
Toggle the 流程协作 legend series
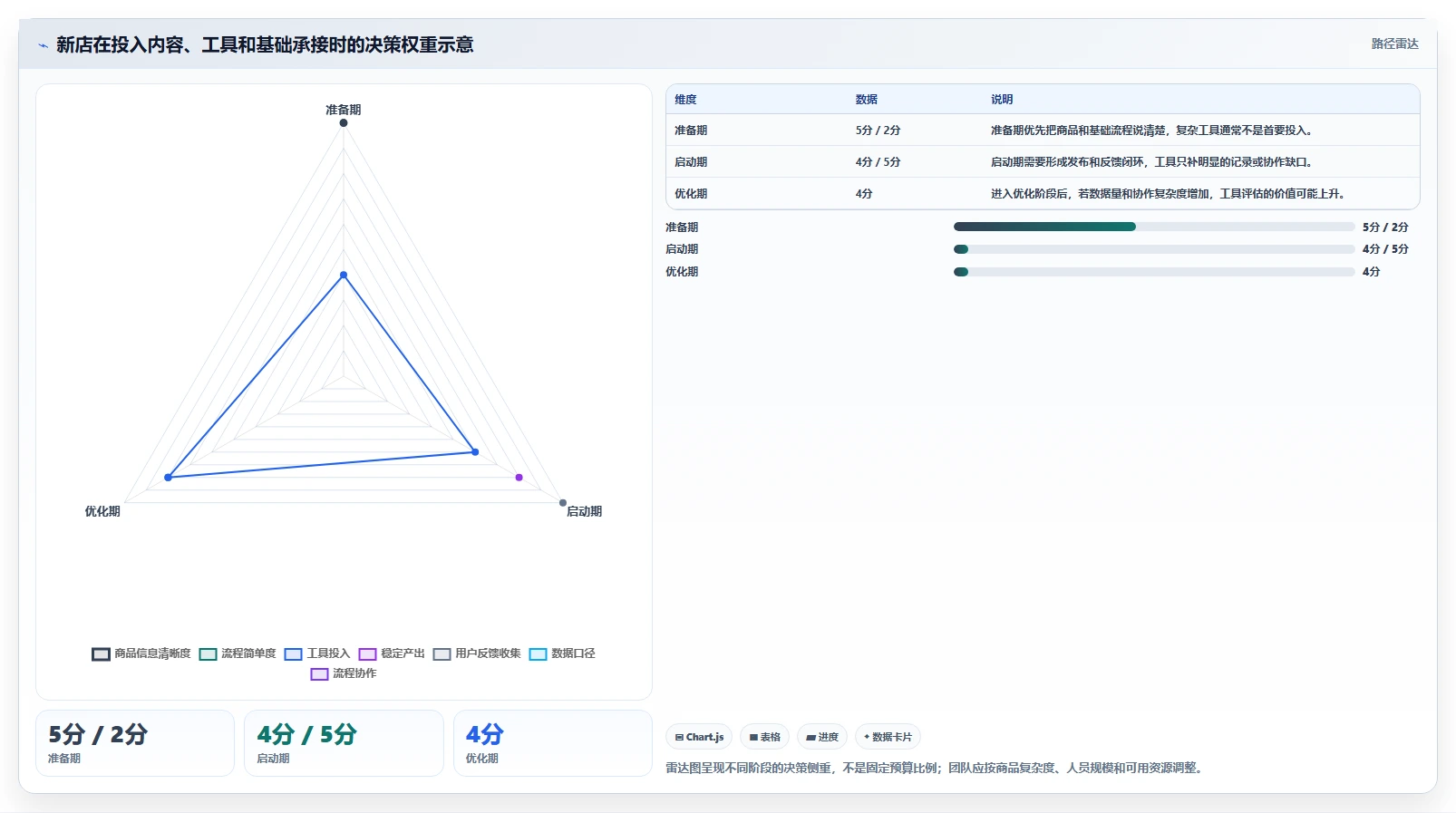(344, 673)
